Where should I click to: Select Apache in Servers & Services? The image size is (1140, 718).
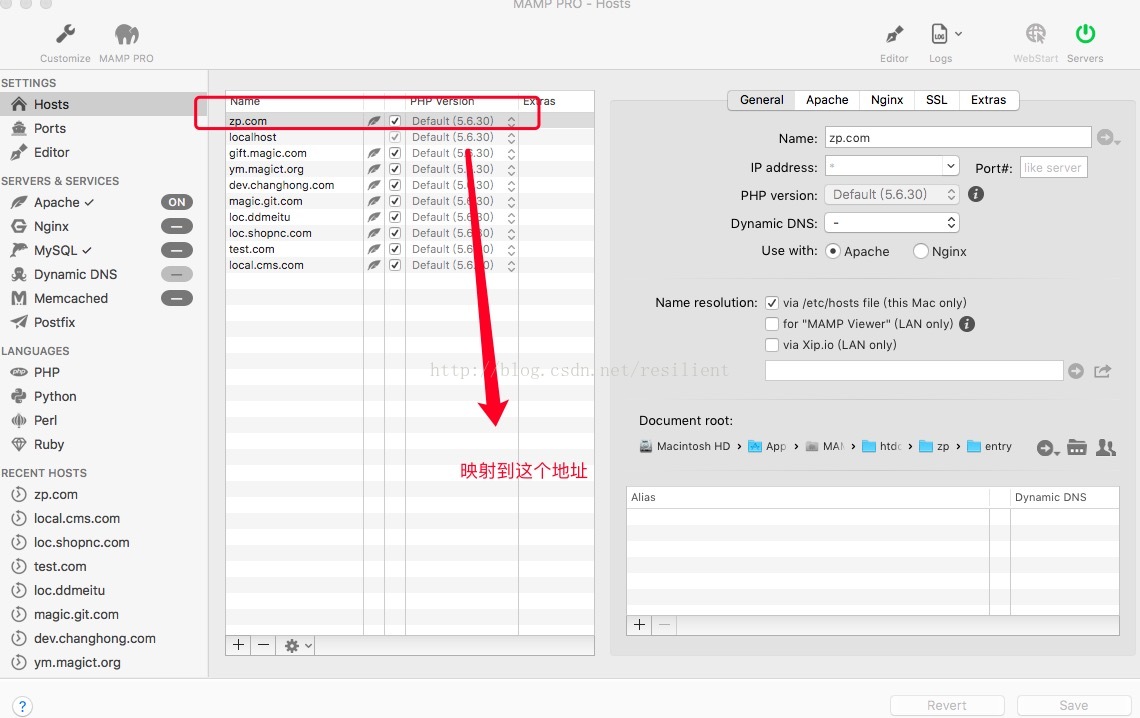[57, 202]
